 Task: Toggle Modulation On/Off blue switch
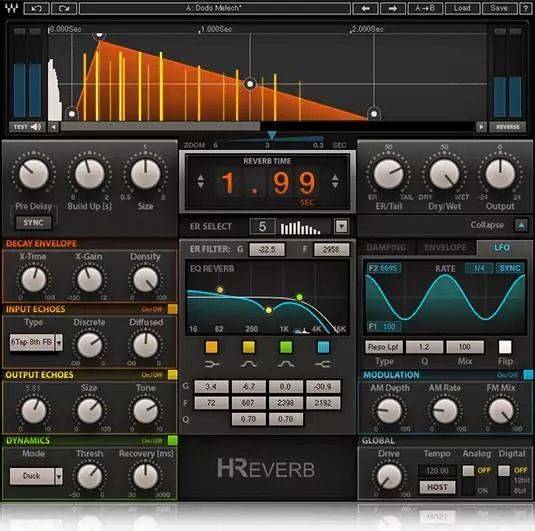[x=527, y=375]
